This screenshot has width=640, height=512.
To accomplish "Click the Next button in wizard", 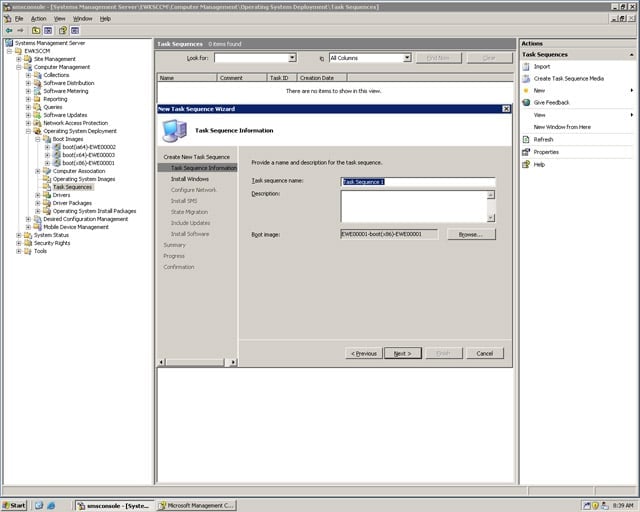I will tap(402, 354).
